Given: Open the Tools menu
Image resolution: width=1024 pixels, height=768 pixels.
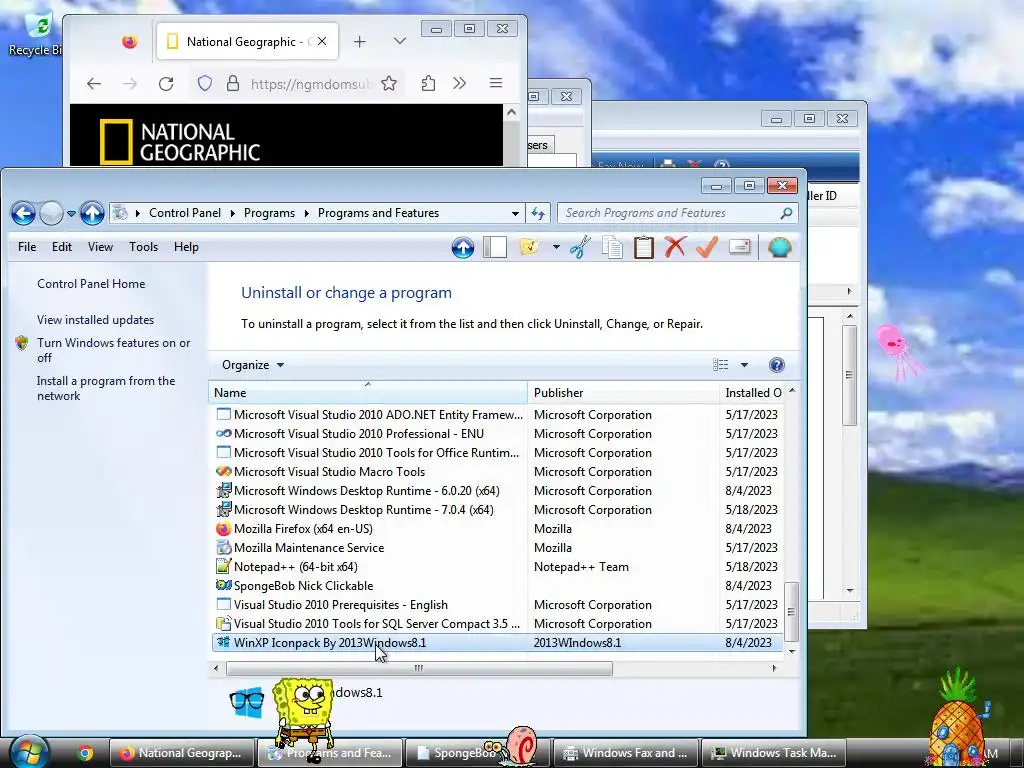Looking at the screenshot, I should pyautogui.click(x=143, y=247).
